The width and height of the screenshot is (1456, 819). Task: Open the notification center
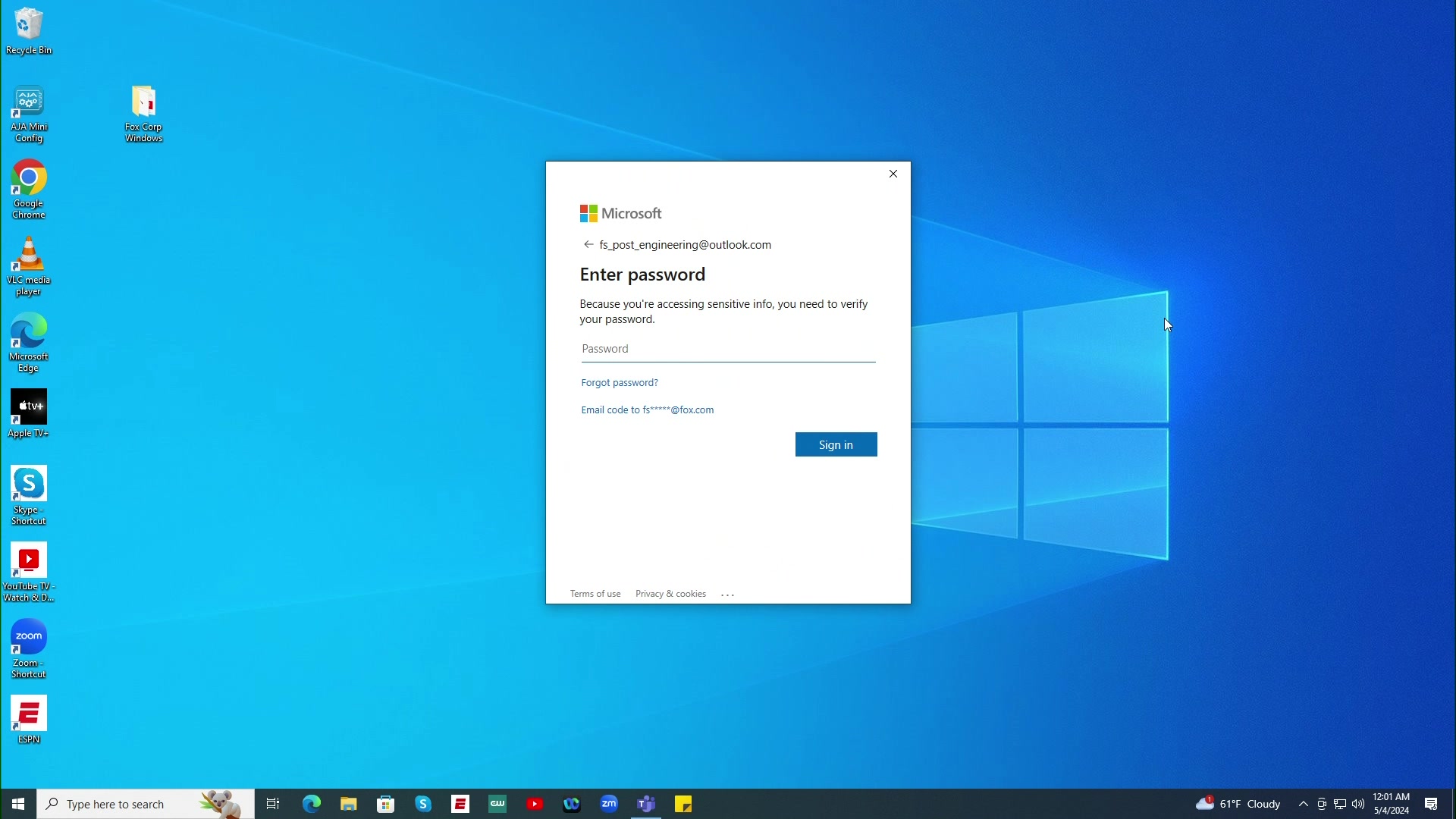click(x=1432, y=804)
